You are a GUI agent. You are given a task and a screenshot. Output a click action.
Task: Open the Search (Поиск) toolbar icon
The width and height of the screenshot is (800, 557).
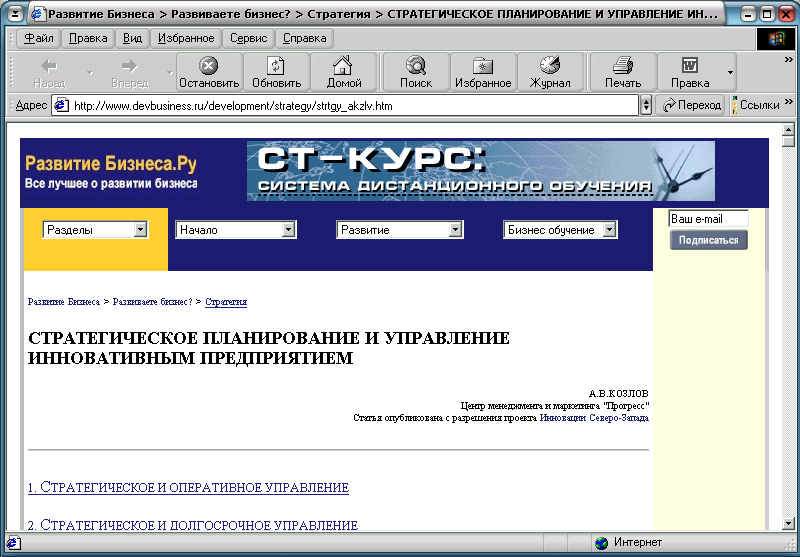416,66
